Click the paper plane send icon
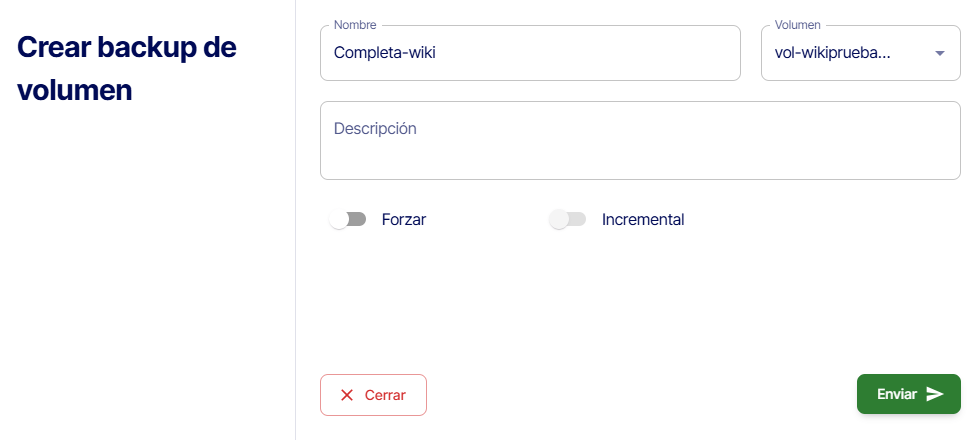Viewport: 977px width, 440px height. tap(935, 394)
